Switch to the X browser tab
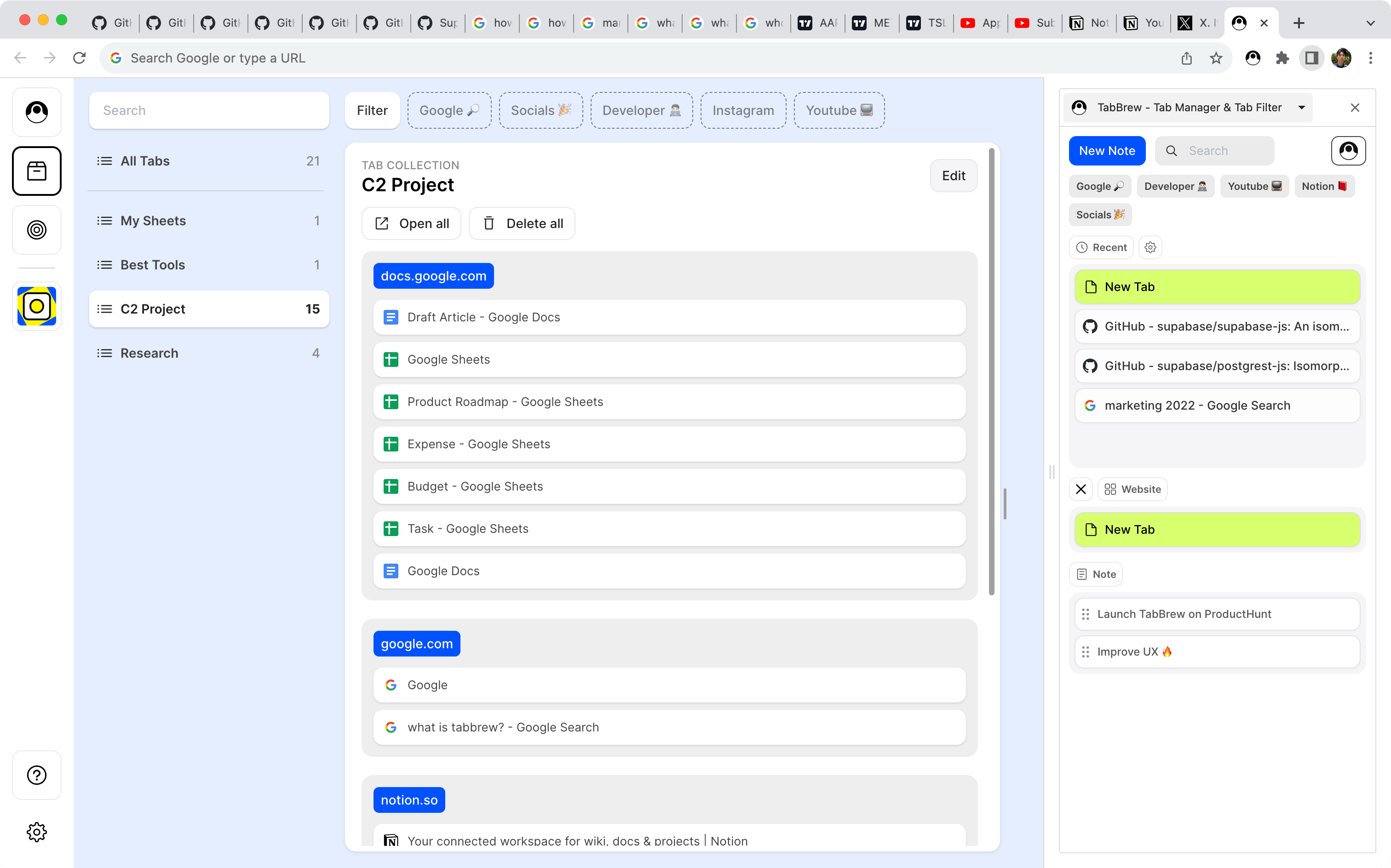The width and height of the screenshot is (1391, 868). 1197,23
